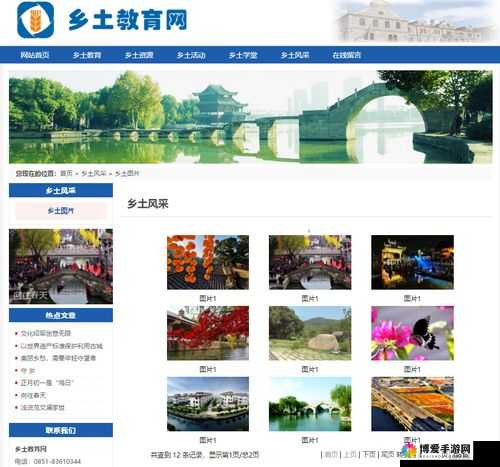Open the short two-character hot article
This screenshot has width=500, height=467.
(28, 371)
